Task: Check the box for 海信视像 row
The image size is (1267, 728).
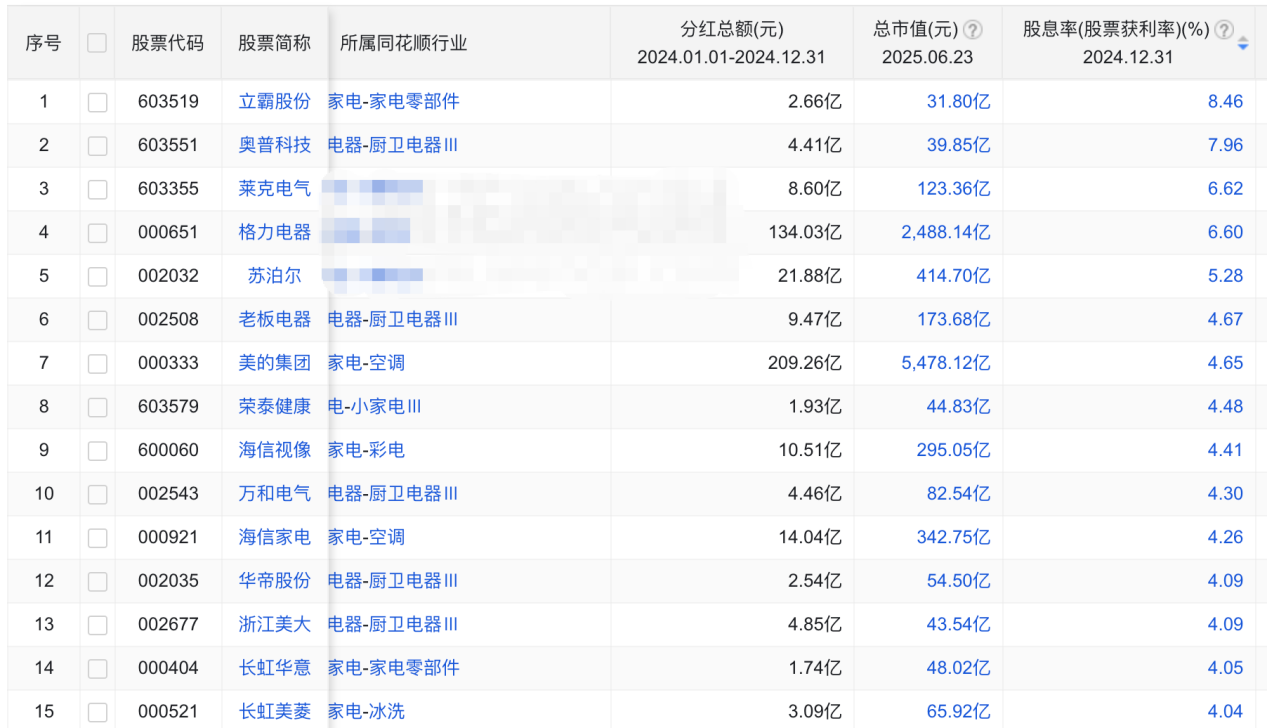Action: pyautogui.click(x=97, y=451)
